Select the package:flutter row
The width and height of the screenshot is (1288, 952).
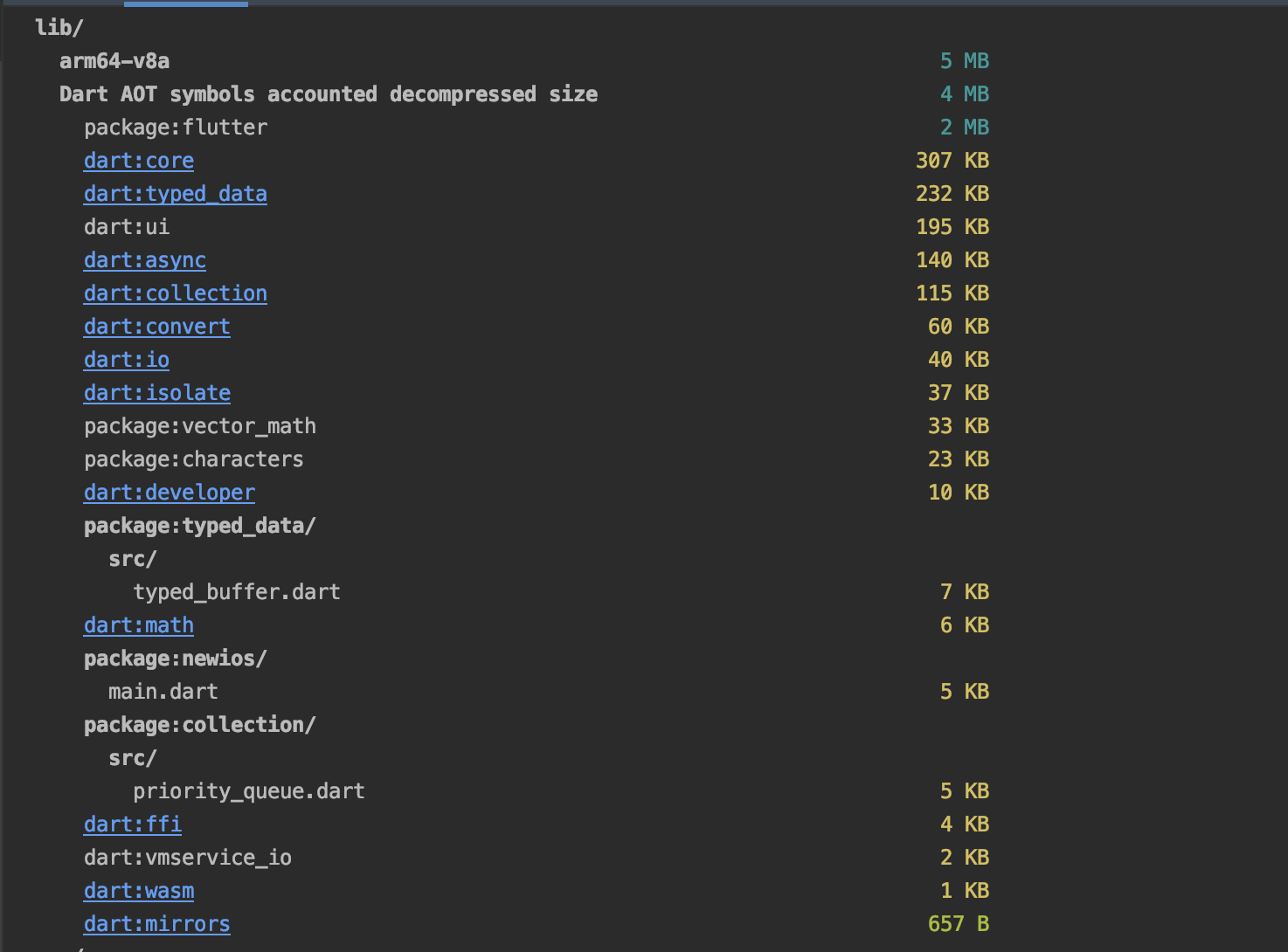point(175,127)
